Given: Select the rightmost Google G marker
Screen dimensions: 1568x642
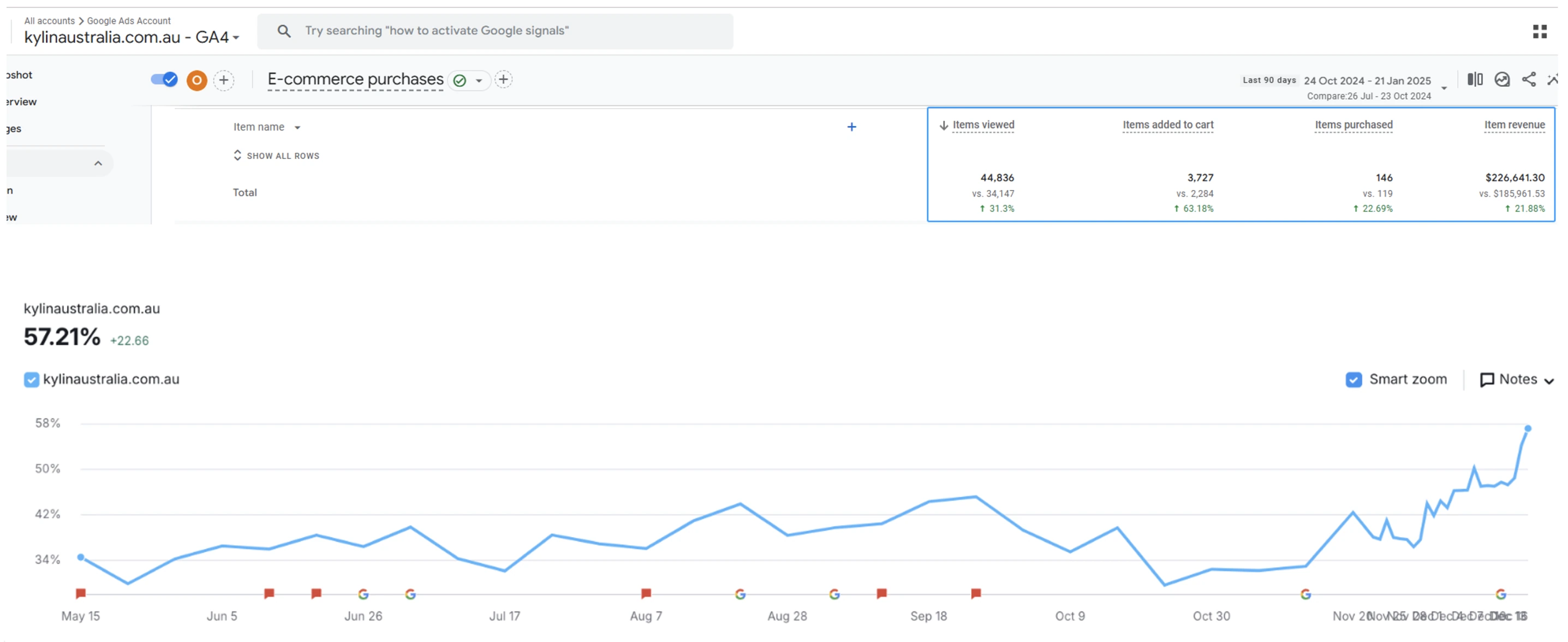Looking at the screenshot, I should (x=1500, y=594).
